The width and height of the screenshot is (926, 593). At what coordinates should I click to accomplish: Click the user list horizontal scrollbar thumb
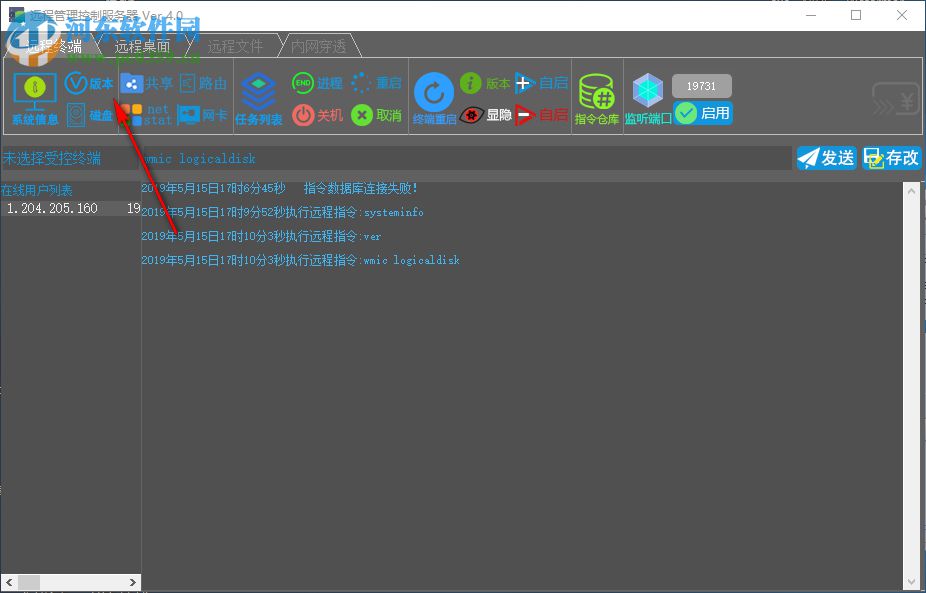click(x=28, y=582)
